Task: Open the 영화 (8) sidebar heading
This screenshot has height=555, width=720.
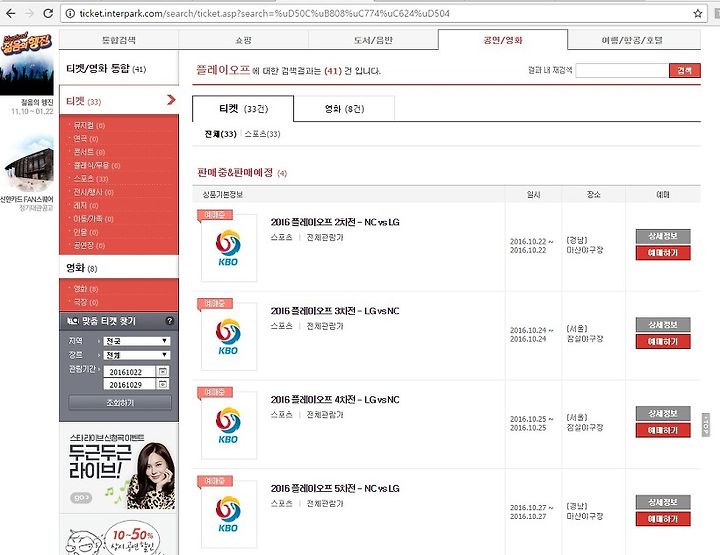Action: coord(82,268)
